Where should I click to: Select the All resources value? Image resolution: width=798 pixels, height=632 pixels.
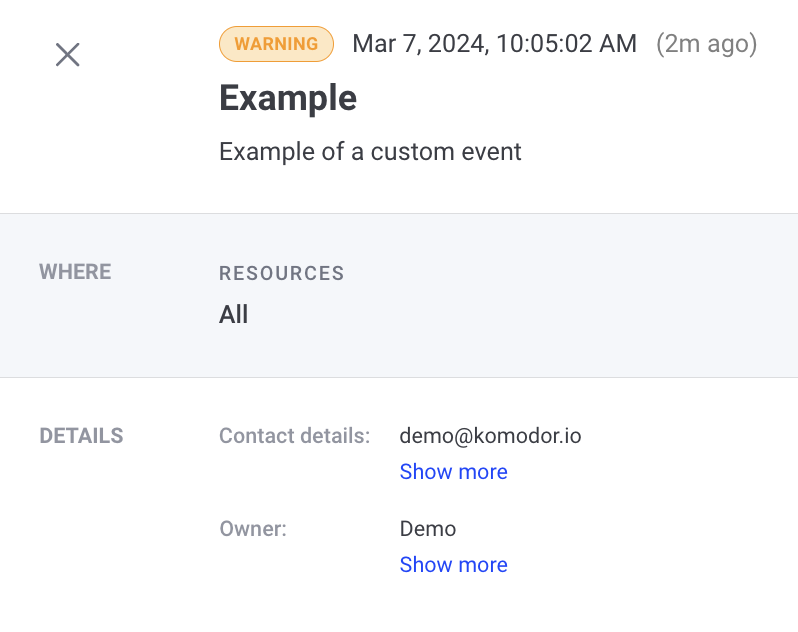[233, 315]
